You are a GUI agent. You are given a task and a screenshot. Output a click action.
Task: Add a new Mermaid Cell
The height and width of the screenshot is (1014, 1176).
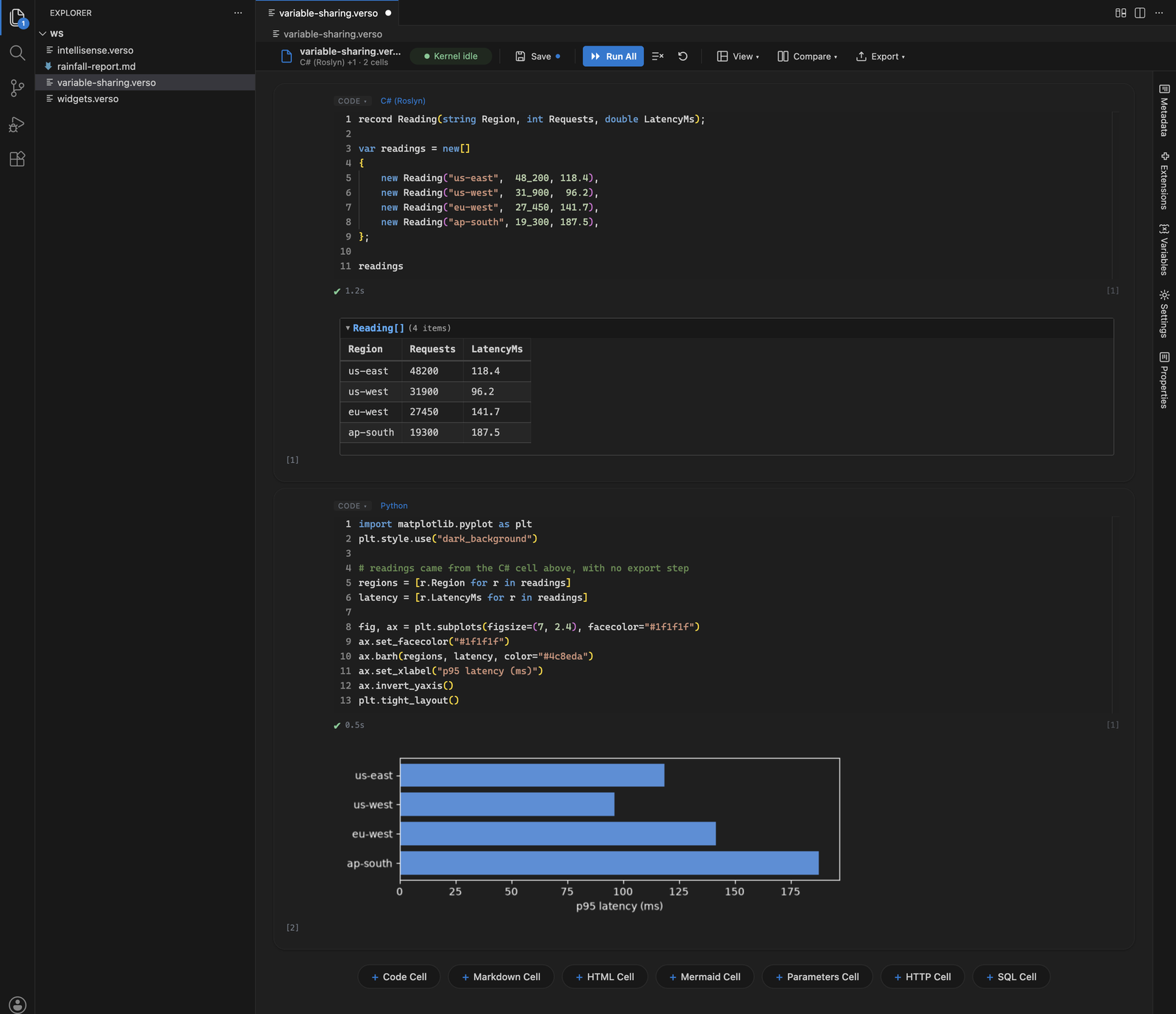[705, 977]
